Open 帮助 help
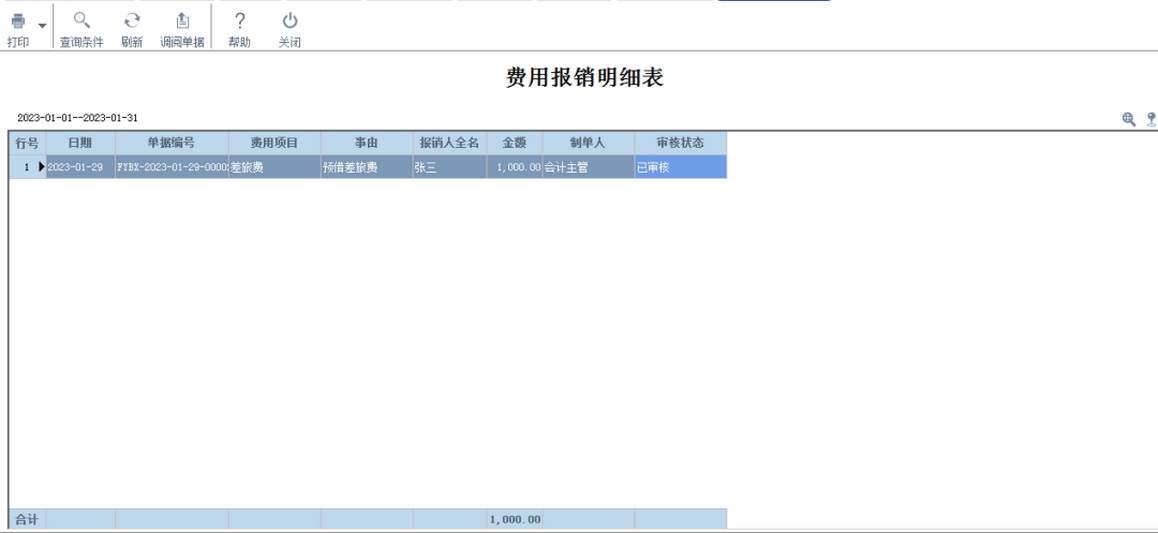 tap(239, 29)
